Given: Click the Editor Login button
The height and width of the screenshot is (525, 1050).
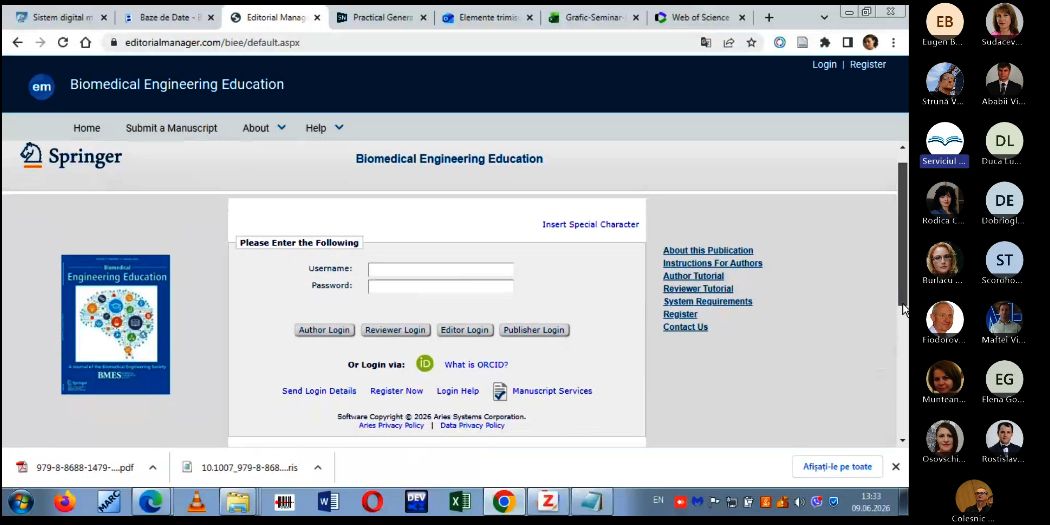Looking at the screenshot, I should [465, 330].
